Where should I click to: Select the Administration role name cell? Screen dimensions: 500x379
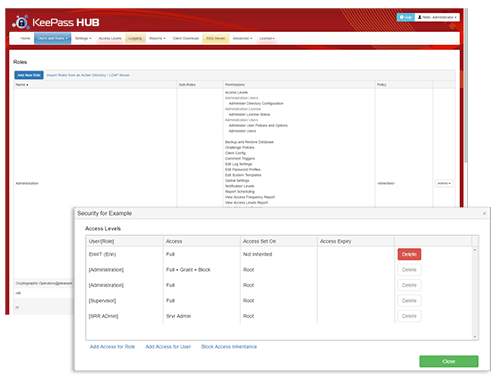(27, 183)
